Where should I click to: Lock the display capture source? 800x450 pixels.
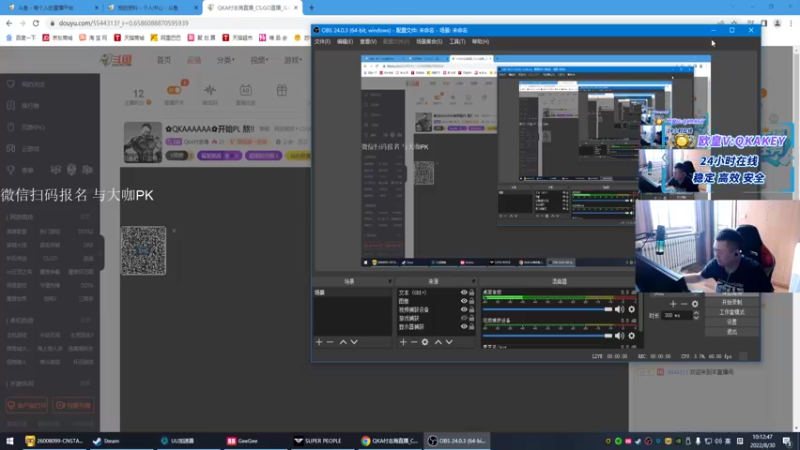coord(471,327)
